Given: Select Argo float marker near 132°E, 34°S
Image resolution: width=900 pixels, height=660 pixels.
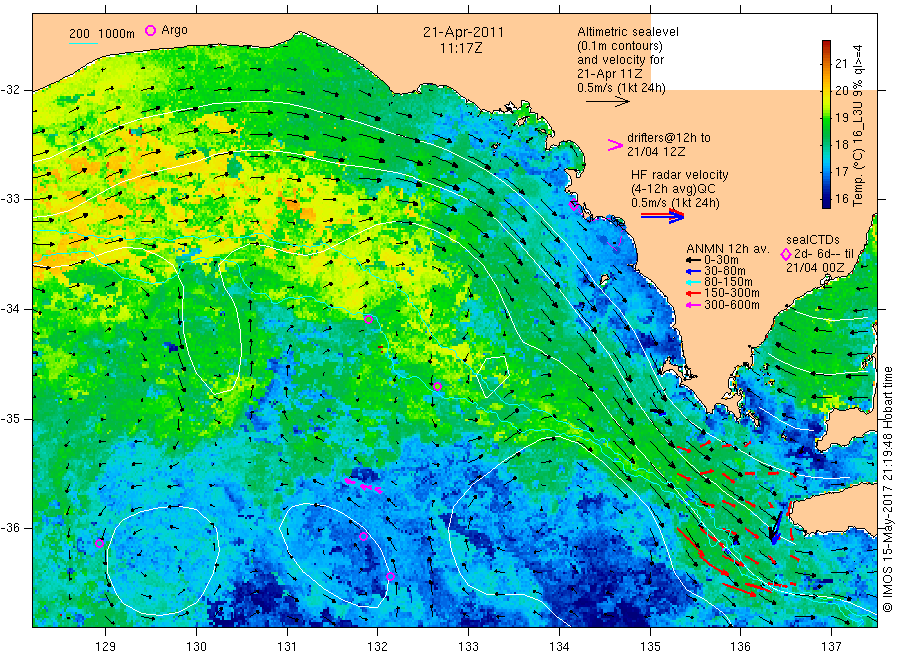Looking at the screenshot, I should tap(368, 320).
